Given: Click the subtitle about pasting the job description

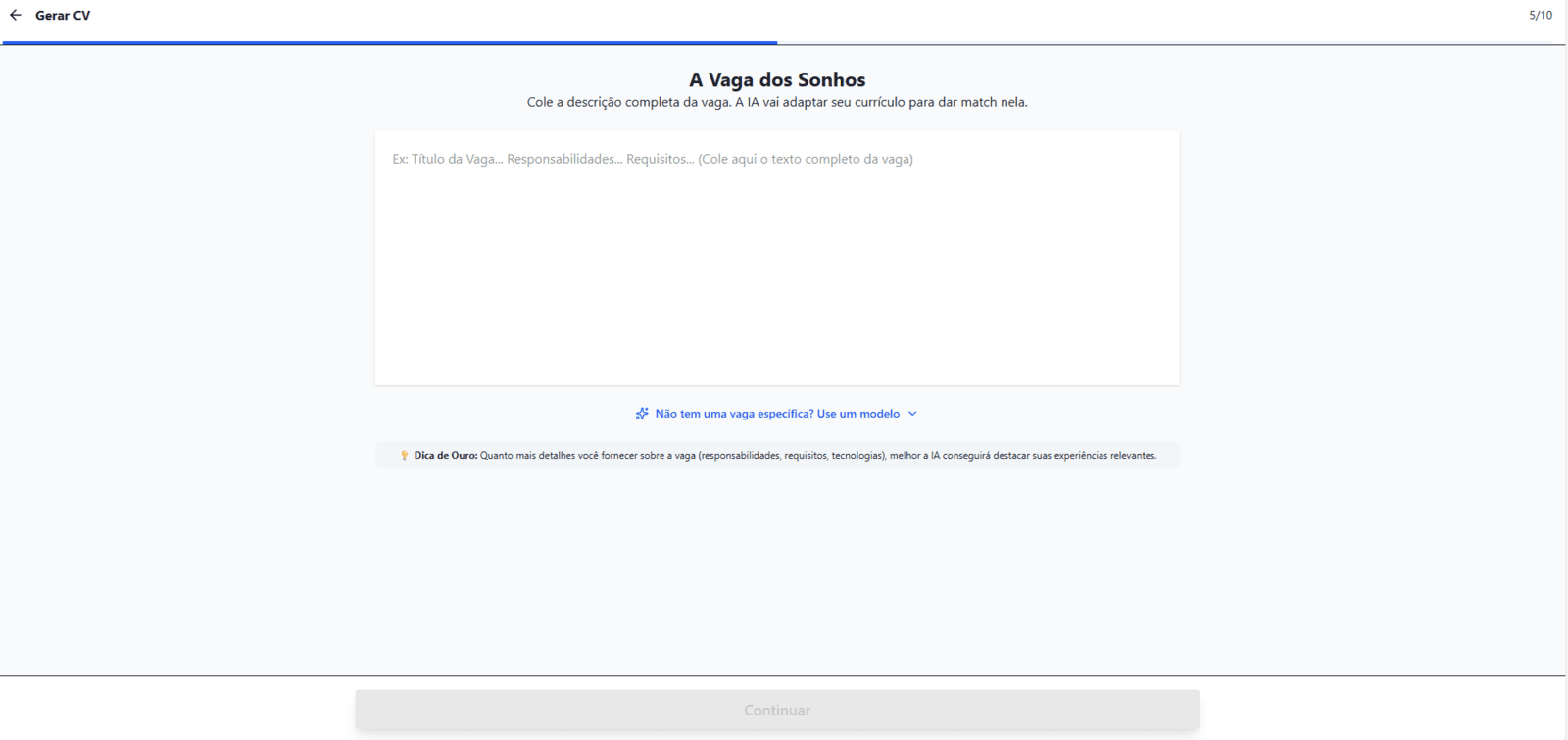Looking at the screenshot, I should (777, 102).
